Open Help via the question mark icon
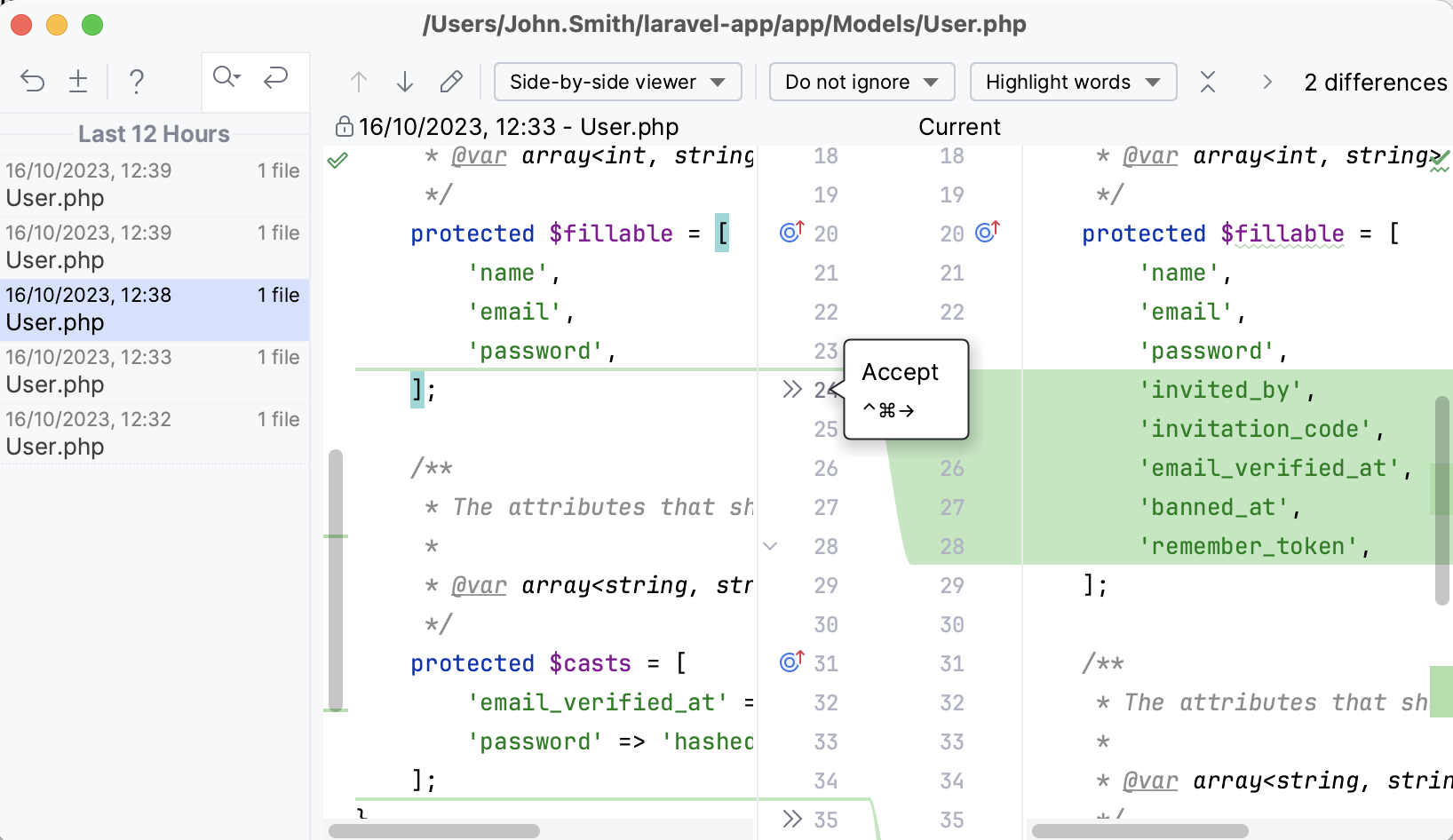The height and width of the screenshot is (840, 1453). (137, 81)
